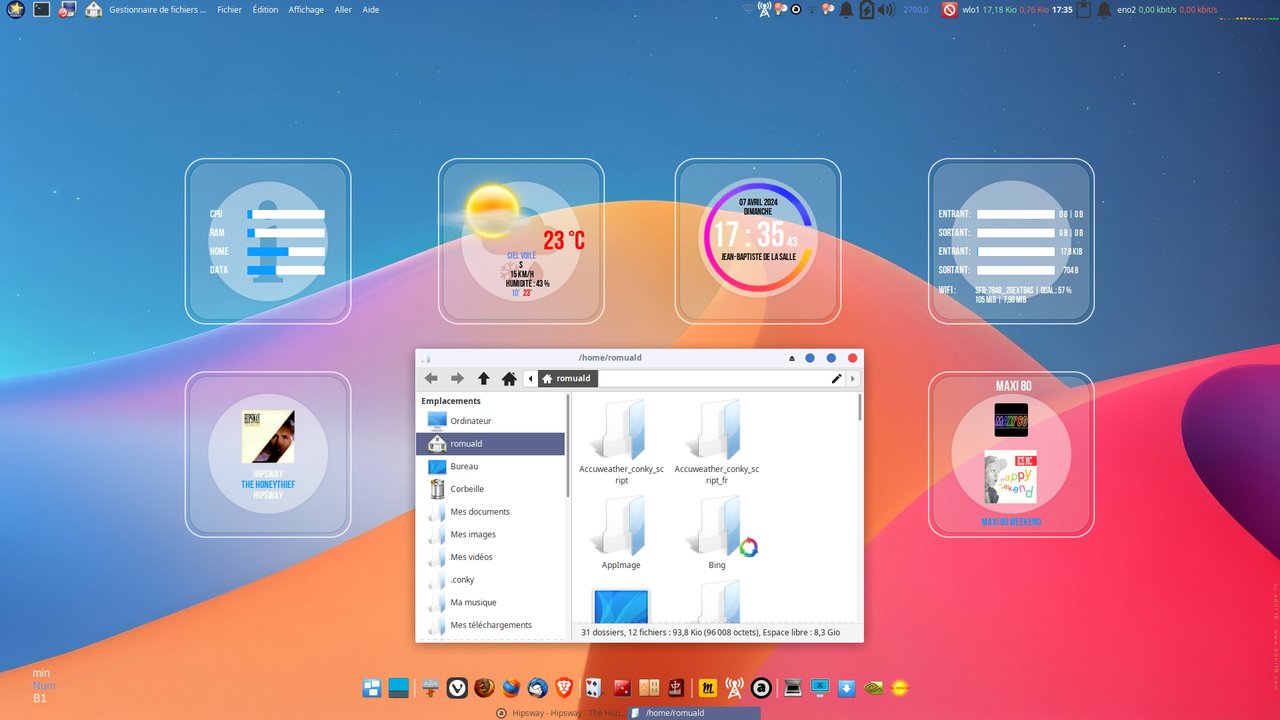Open the battery tray indicator
This screenshot has width=1280, height=720.
pos(866,10)
